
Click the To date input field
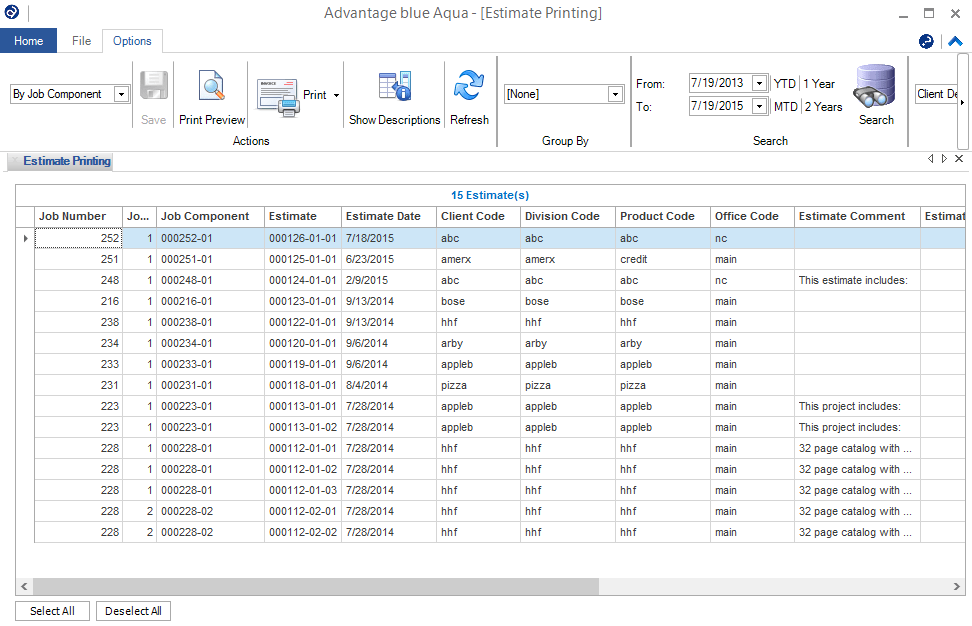point(720,107)
